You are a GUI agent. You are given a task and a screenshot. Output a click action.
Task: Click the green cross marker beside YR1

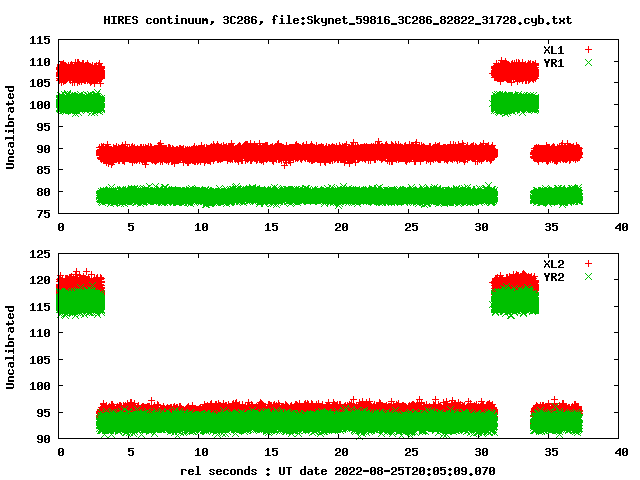pyautogui.click(x=588, y=63)
